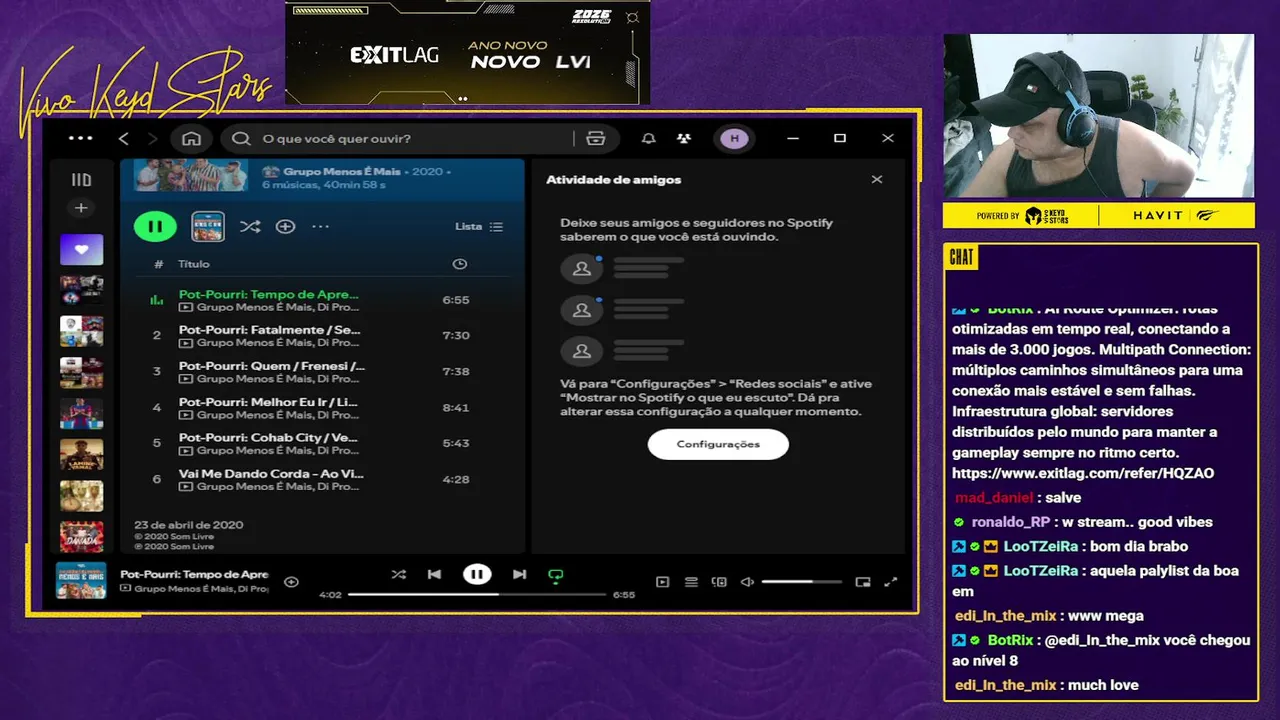The image size is (1280, 720).
Task: Open the exitlag.com referral link in chat
Action: click(x=1083, y=473)
